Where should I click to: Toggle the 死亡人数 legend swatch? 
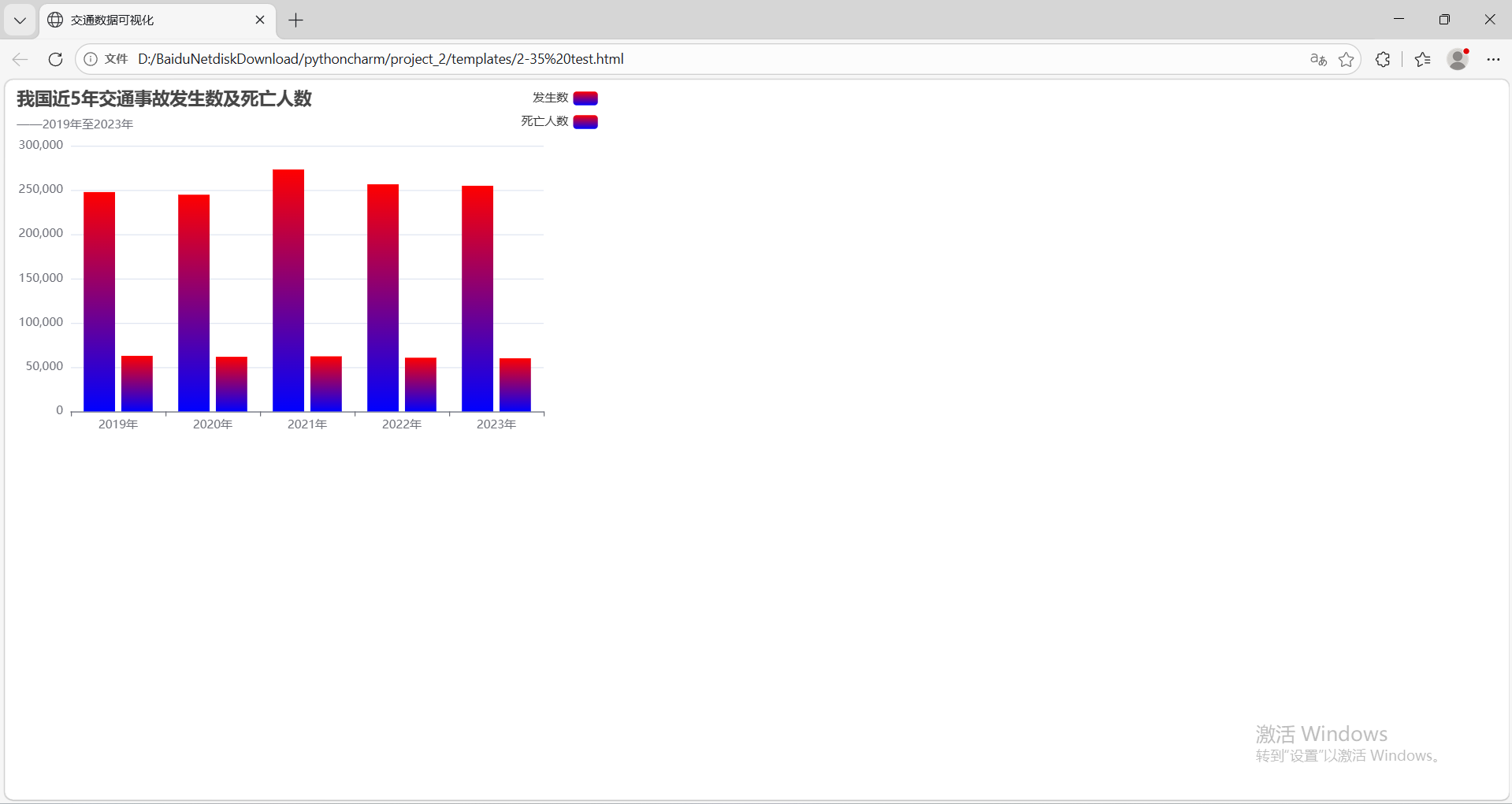point(585,122)
